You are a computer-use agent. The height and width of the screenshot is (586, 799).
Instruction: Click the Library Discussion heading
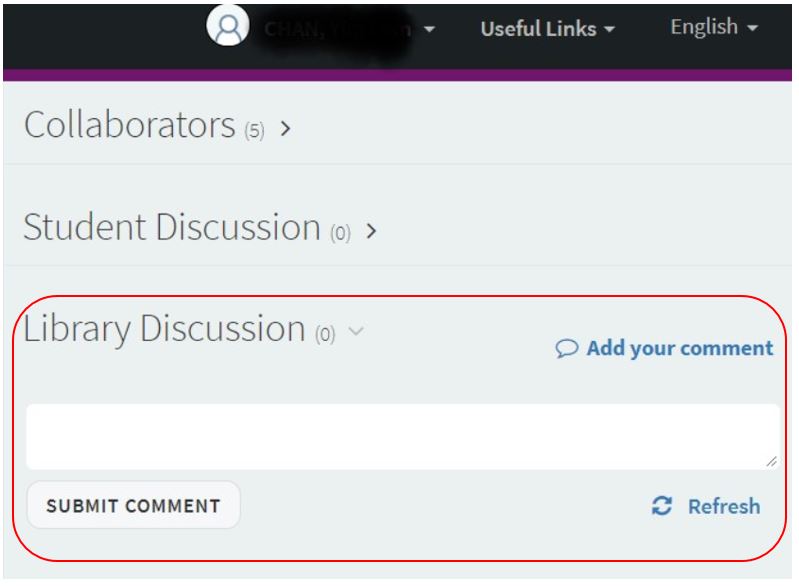[165, 329]
